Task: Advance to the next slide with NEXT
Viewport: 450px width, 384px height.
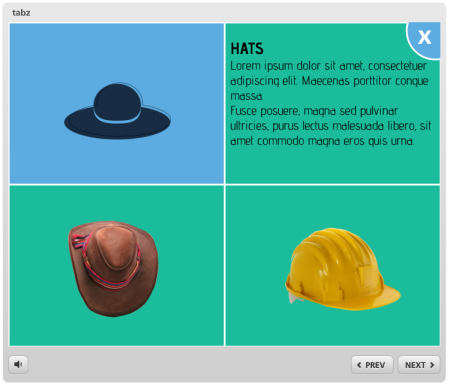Action: point(419,365)
